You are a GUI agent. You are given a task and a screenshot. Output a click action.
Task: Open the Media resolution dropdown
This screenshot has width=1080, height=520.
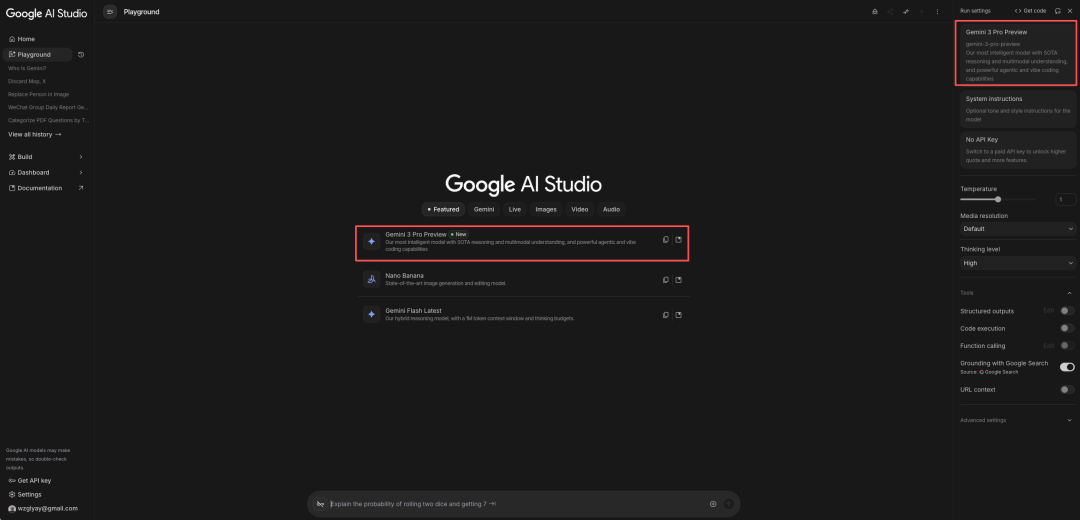tap(1017, 229)
